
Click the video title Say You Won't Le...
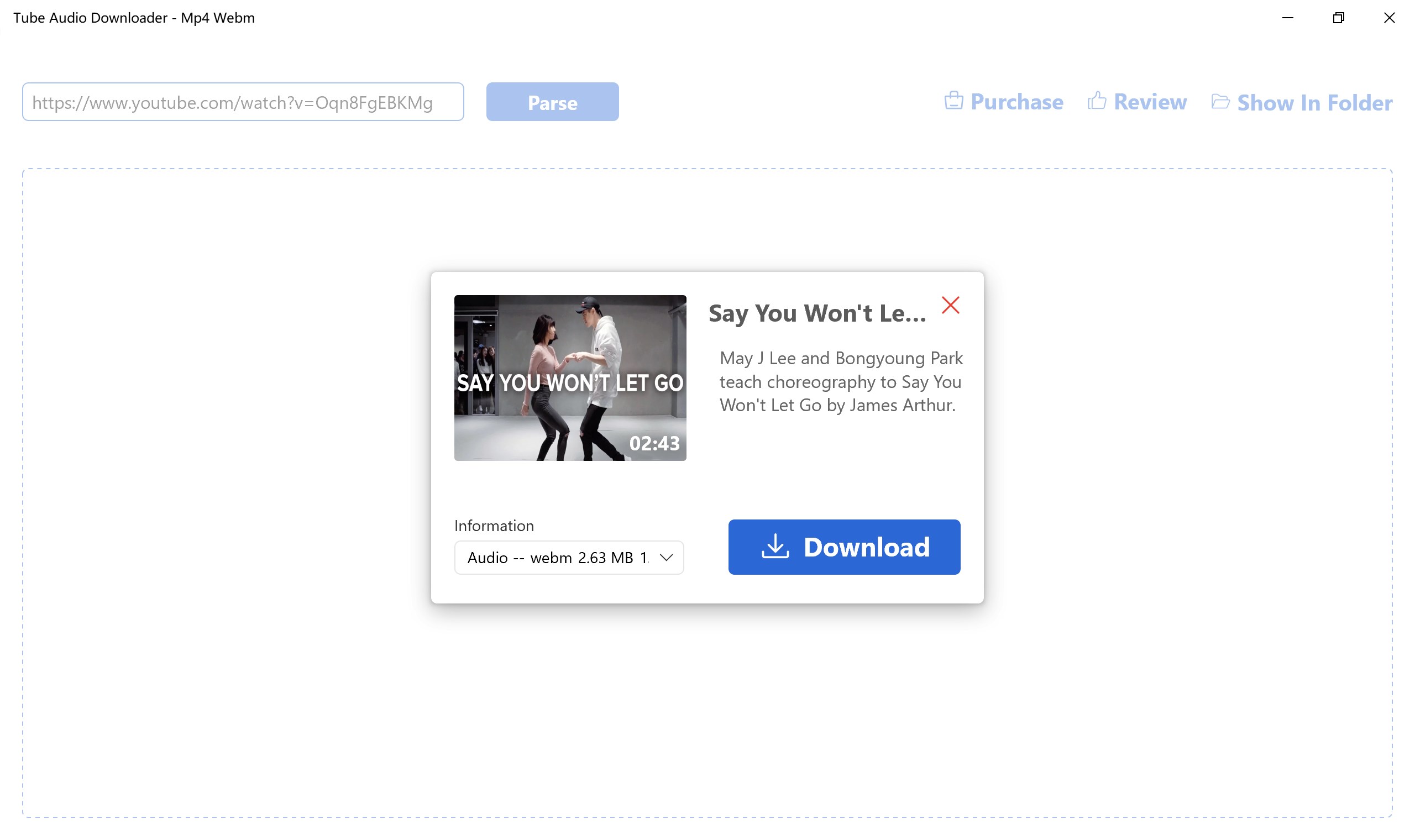click(817, 313)
